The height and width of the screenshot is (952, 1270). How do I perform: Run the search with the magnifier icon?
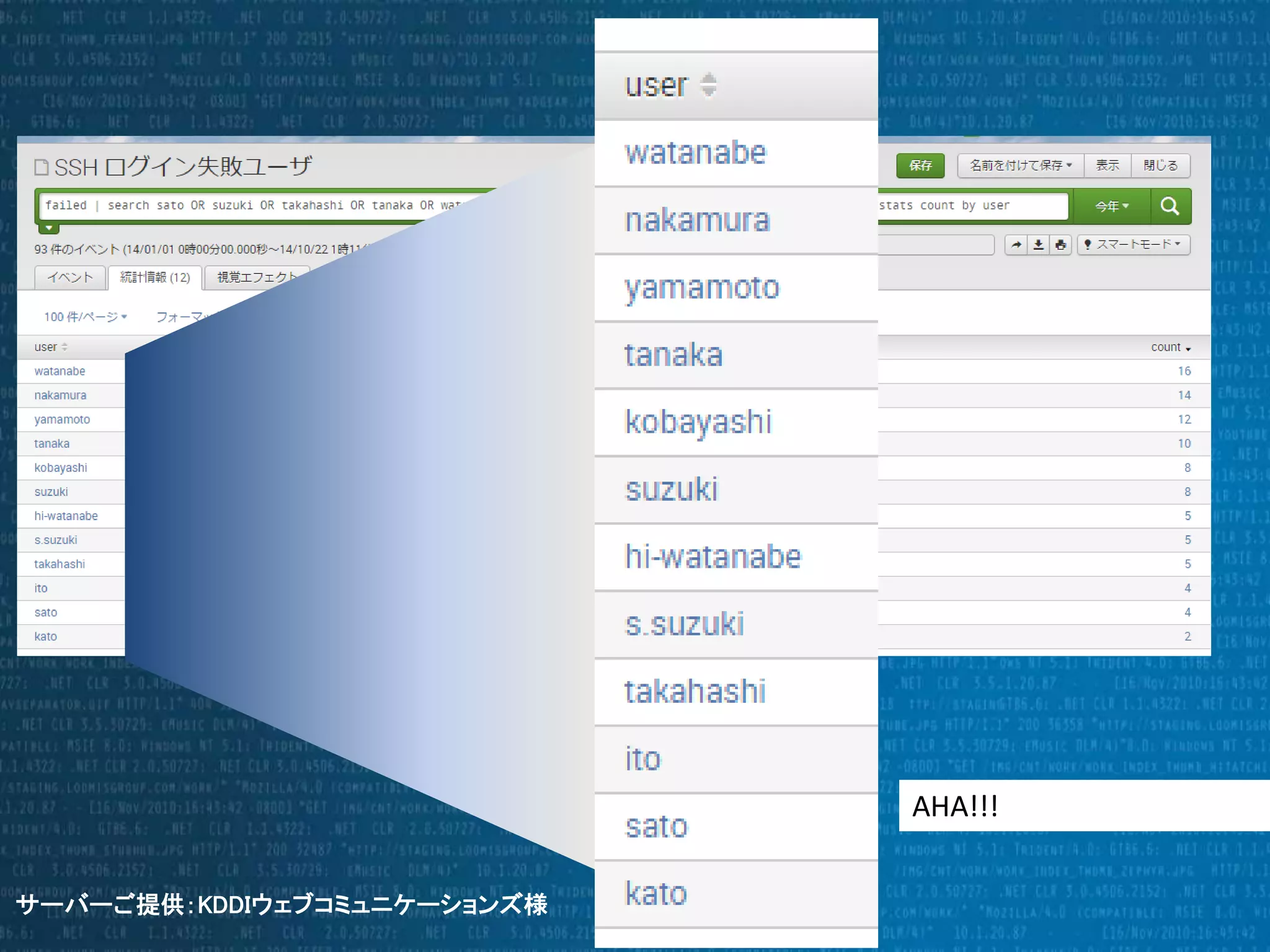pyautogui.click(x=1170, y=206)
